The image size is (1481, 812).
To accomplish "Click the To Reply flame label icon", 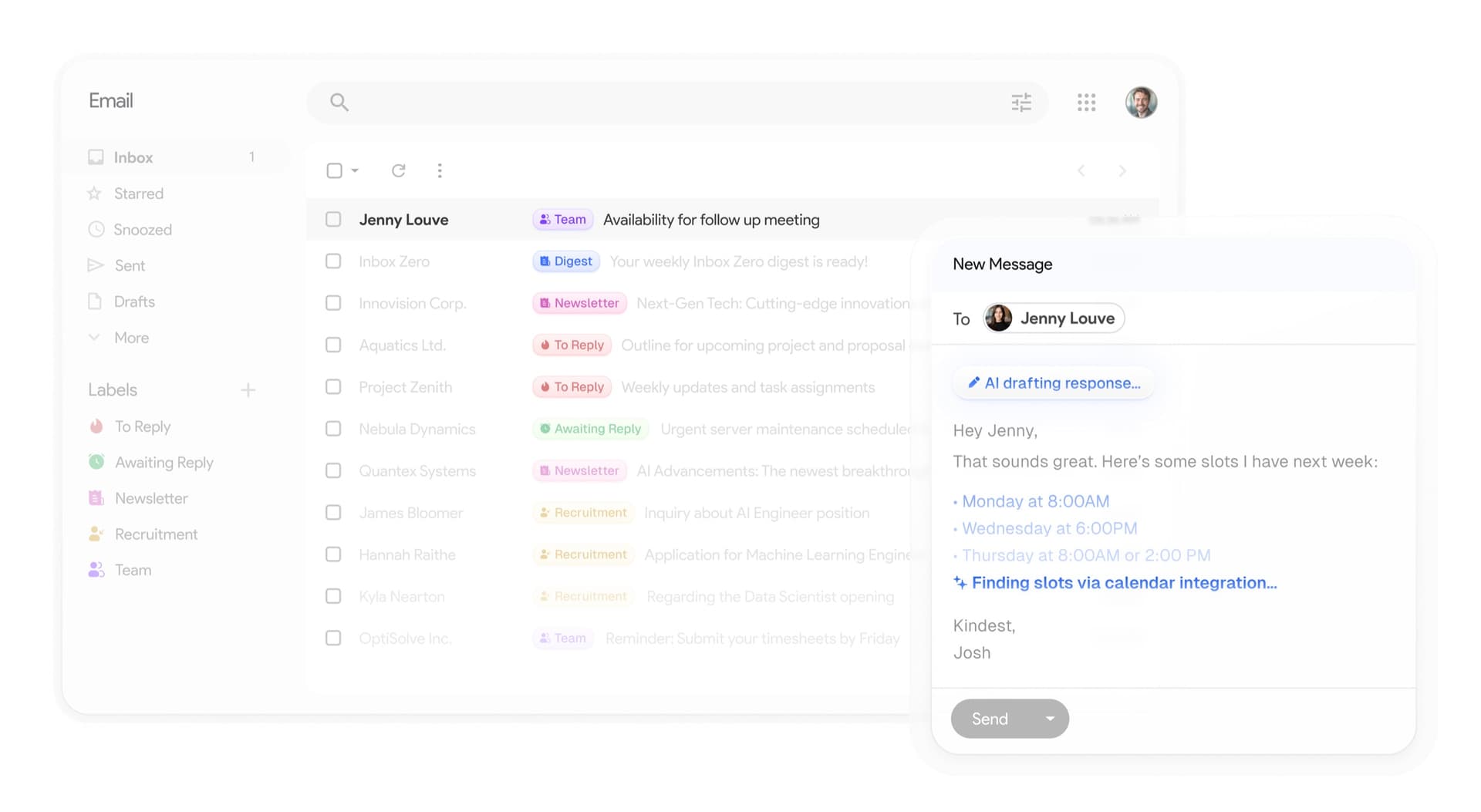I will 96,426.
